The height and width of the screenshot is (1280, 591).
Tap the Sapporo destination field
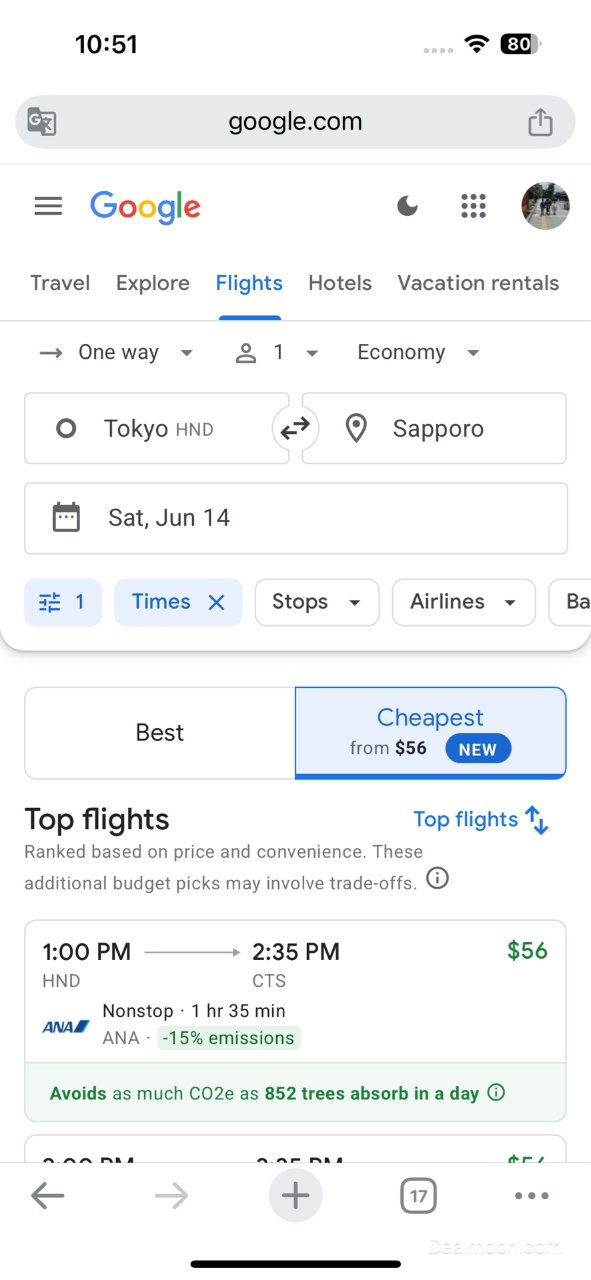click(x=438, y=428)
